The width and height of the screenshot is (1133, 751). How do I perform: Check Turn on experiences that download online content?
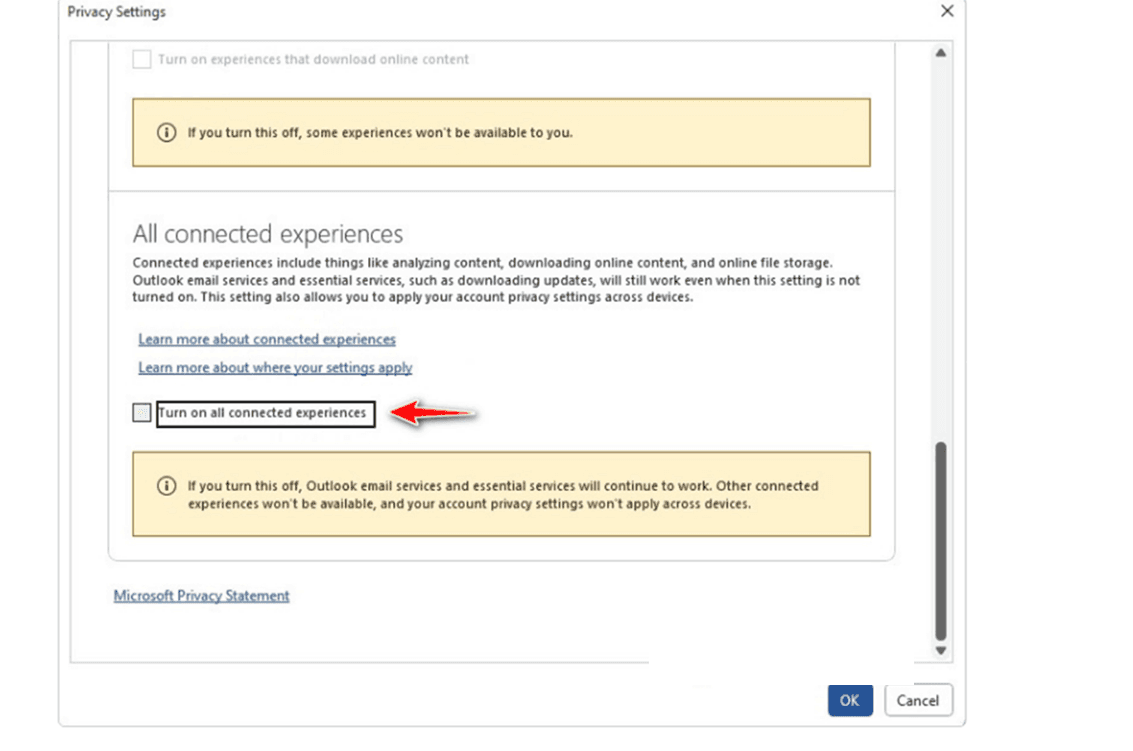140,59
